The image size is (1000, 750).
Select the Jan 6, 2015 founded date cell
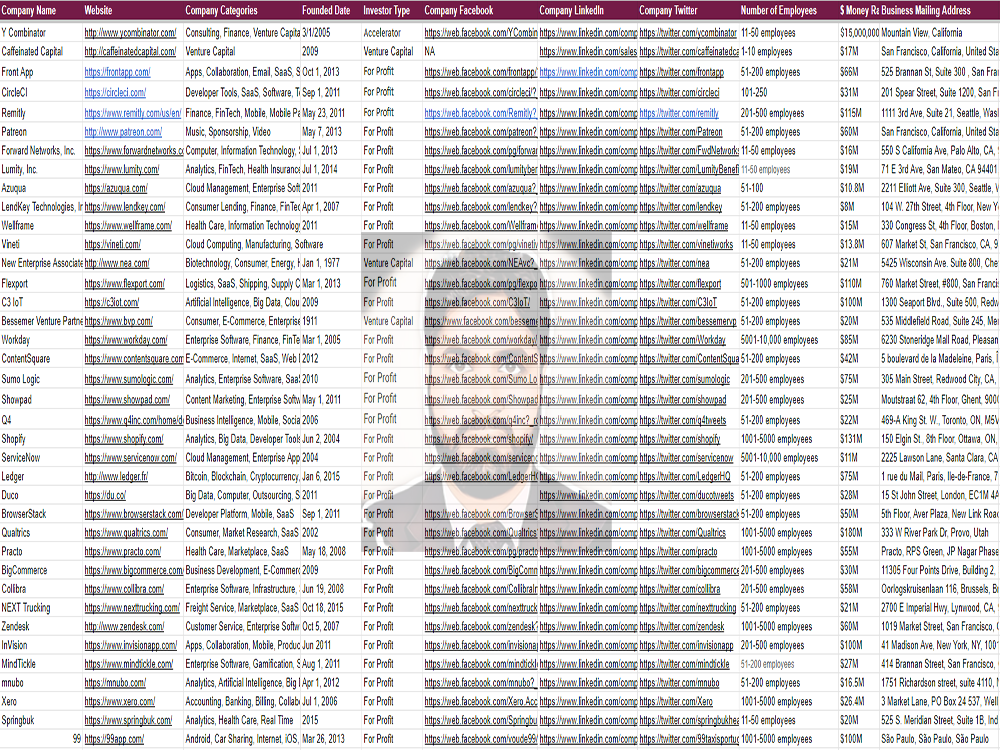[x=321, y=477]
